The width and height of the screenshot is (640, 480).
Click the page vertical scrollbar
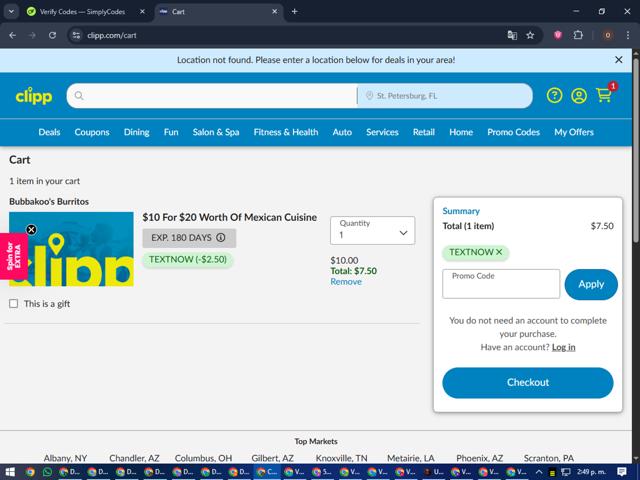tap(636, 151)
